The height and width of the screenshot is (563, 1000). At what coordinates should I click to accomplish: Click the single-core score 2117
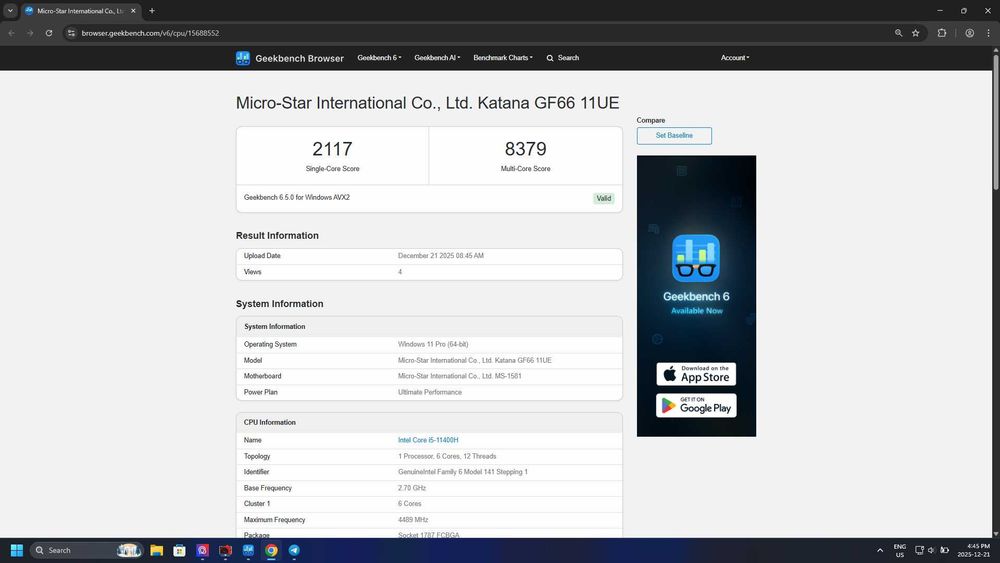[x=332, y=149]
